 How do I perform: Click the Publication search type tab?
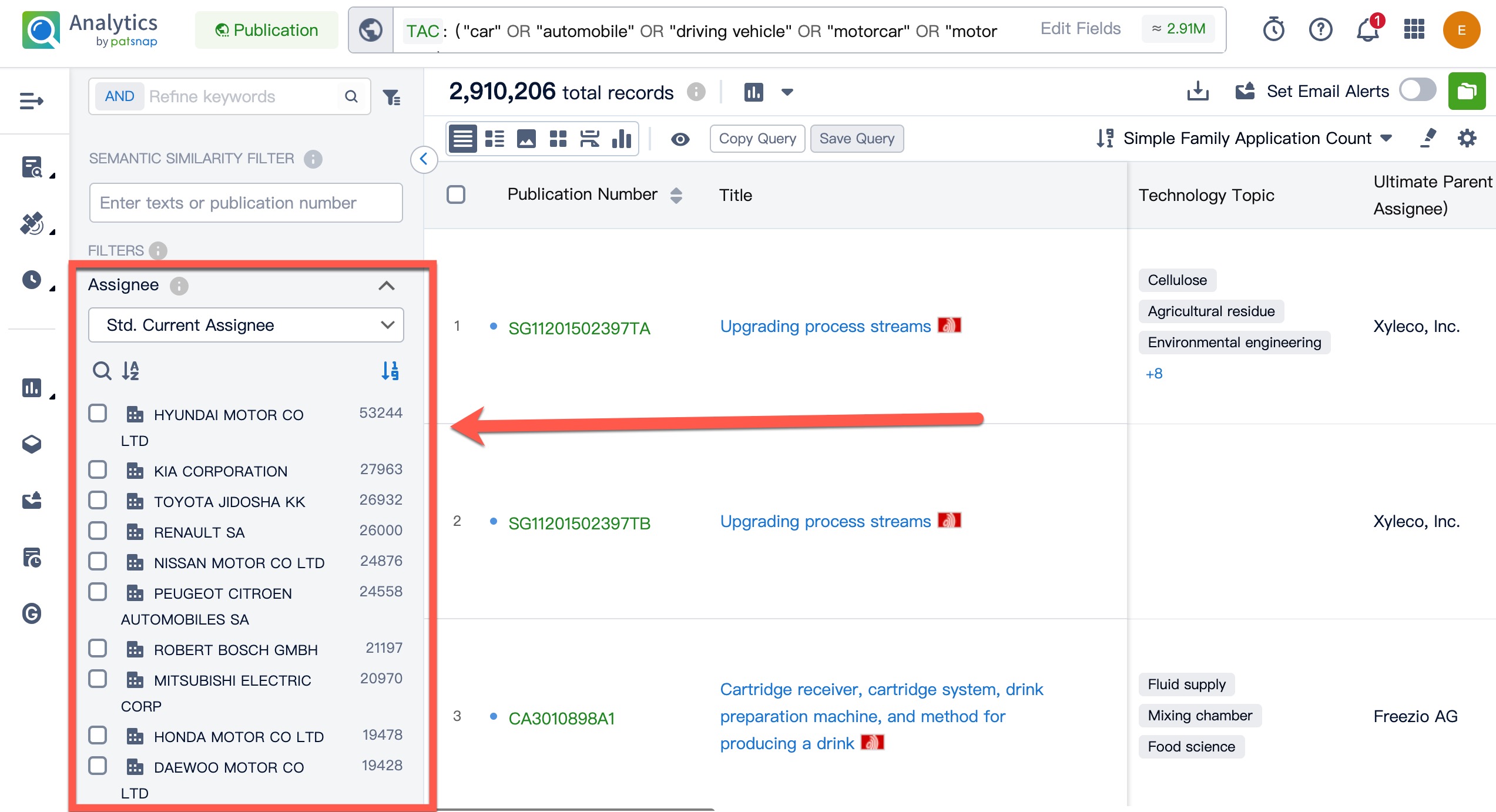tap(267, 30)
